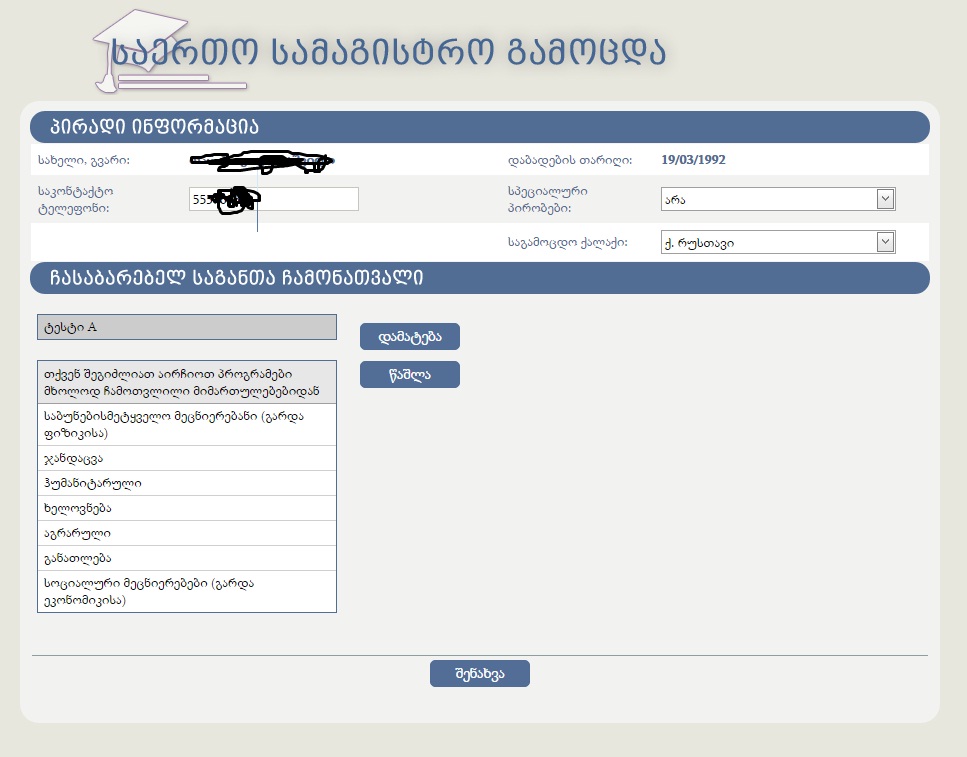Image resolution: width=967 pixels, height=757 pixels.
Task: Select ხელოვნება in the programs list
Action: pos(187,508)
